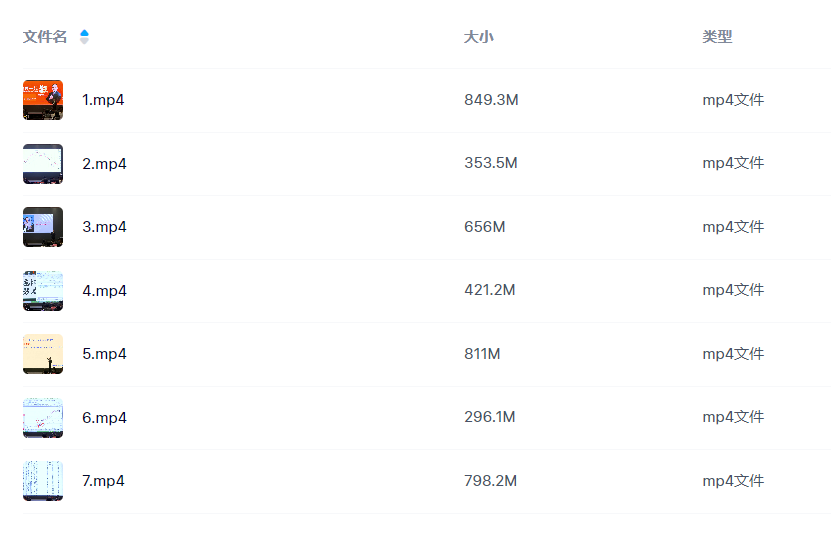Open the 5.mp4 video thumbnail
831x537 pixels.
tap(43, 354)
